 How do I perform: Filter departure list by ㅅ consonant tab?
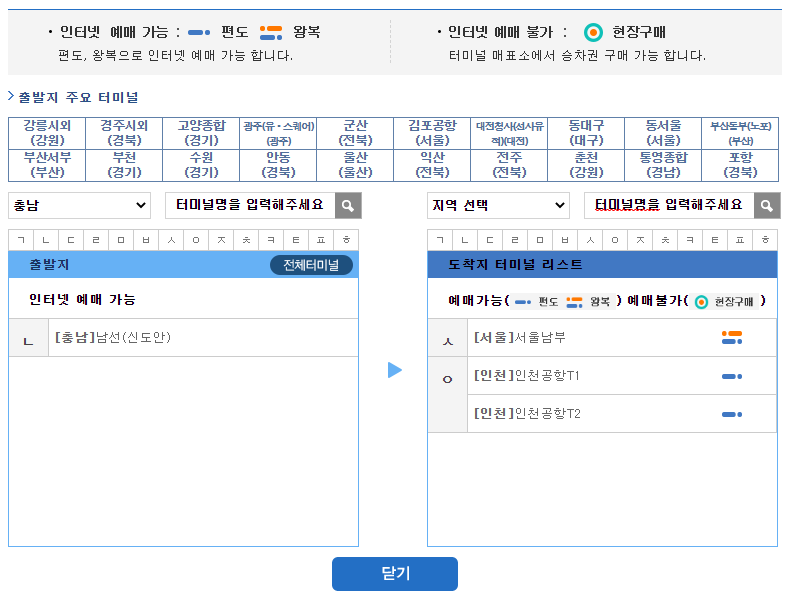(x=171, y=240)
